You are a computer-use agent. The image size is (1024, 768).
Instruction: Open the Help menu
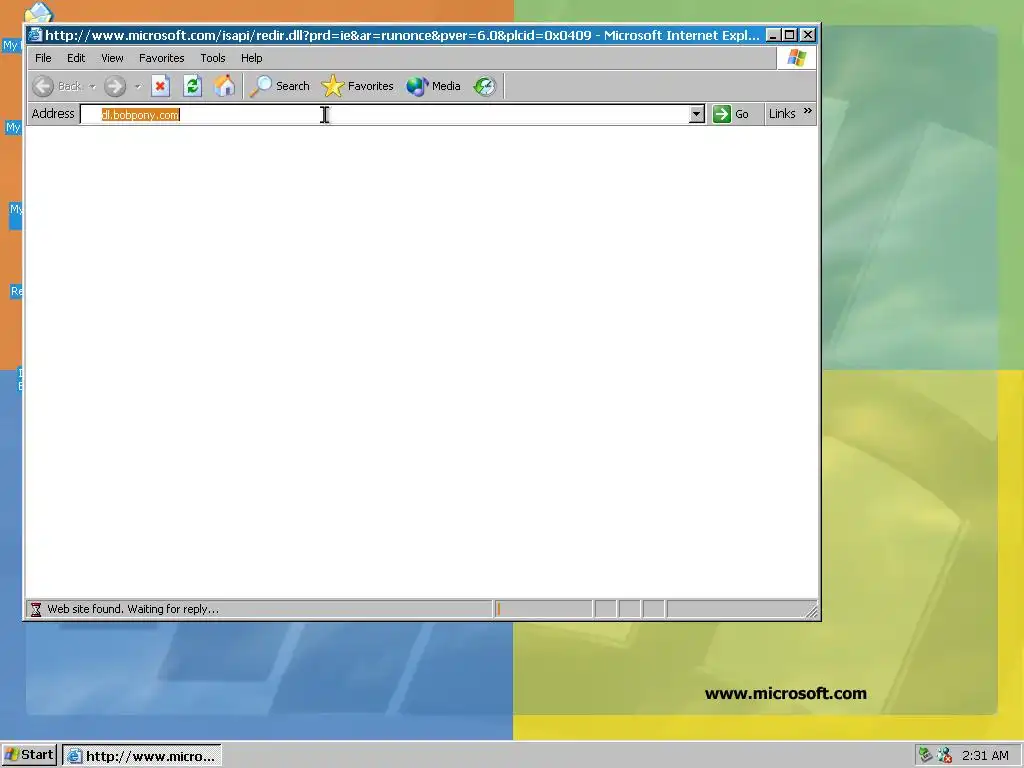coord(251,58)
